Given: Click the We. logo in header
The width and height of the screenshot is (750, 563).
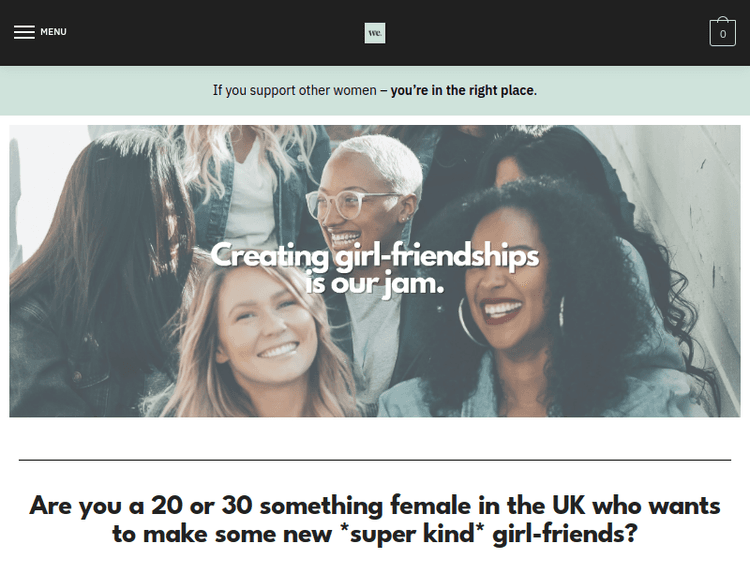Looking at the screenshot, I should [375, 33].
